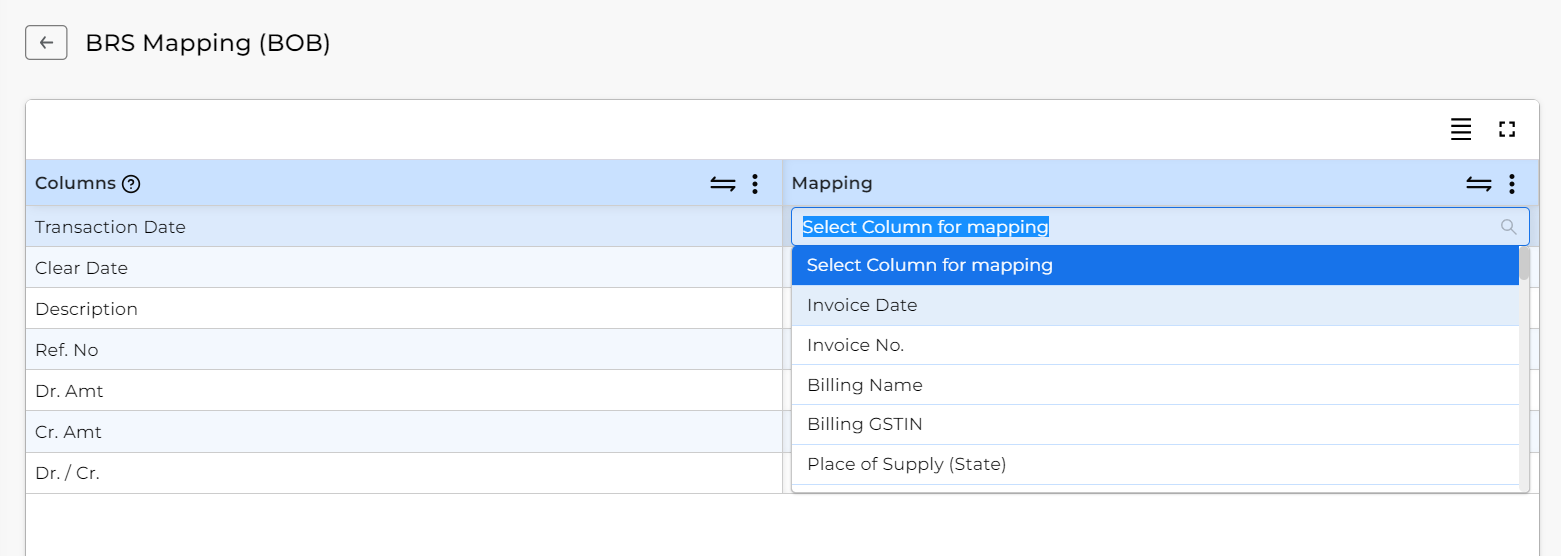
Task: Click the Dr. / Cr. row
Action: 404,473
